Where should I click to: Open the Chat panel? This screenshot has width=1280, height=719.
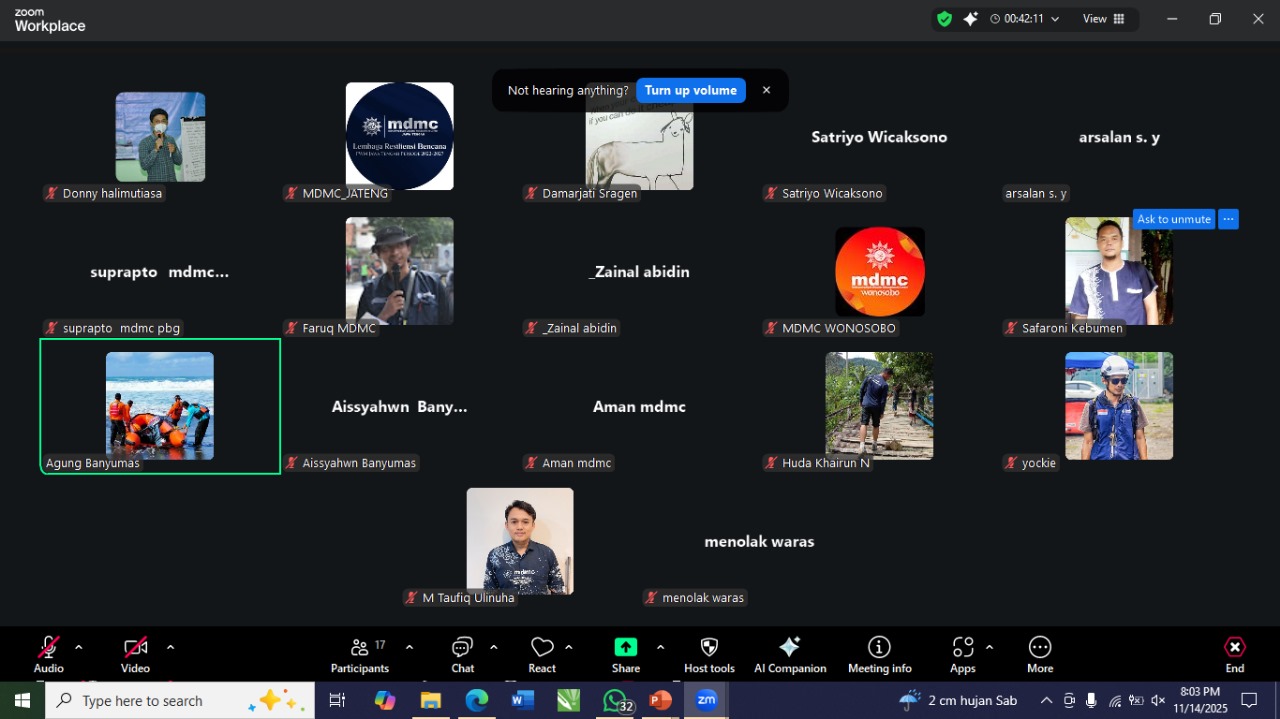(462, 654)
